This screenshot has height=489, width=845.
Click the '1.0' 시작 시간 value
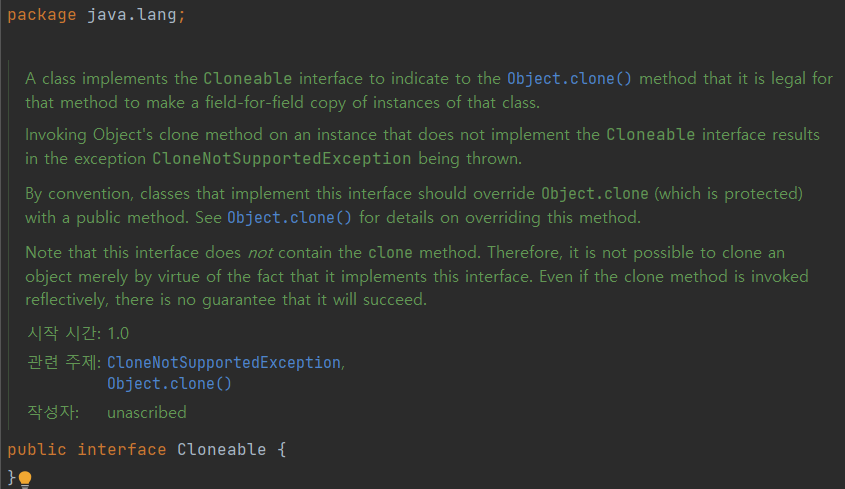click(118, 333)
